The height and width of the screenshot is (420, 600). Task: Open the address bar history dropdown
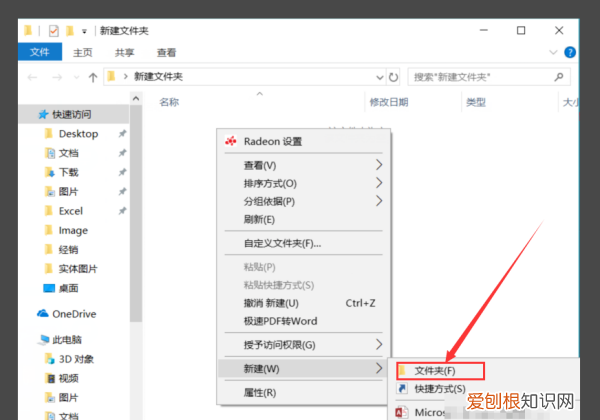tap(380, 78)
